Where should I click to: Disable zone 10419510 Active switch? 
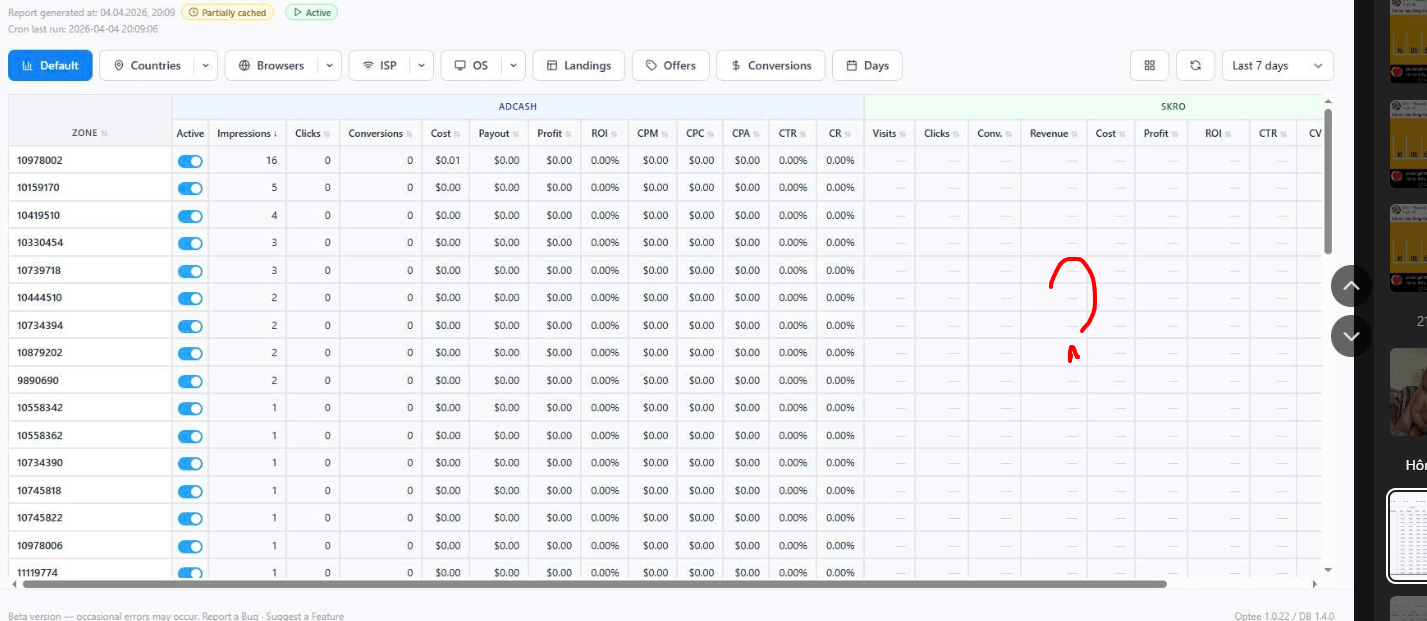pos(190,216)
